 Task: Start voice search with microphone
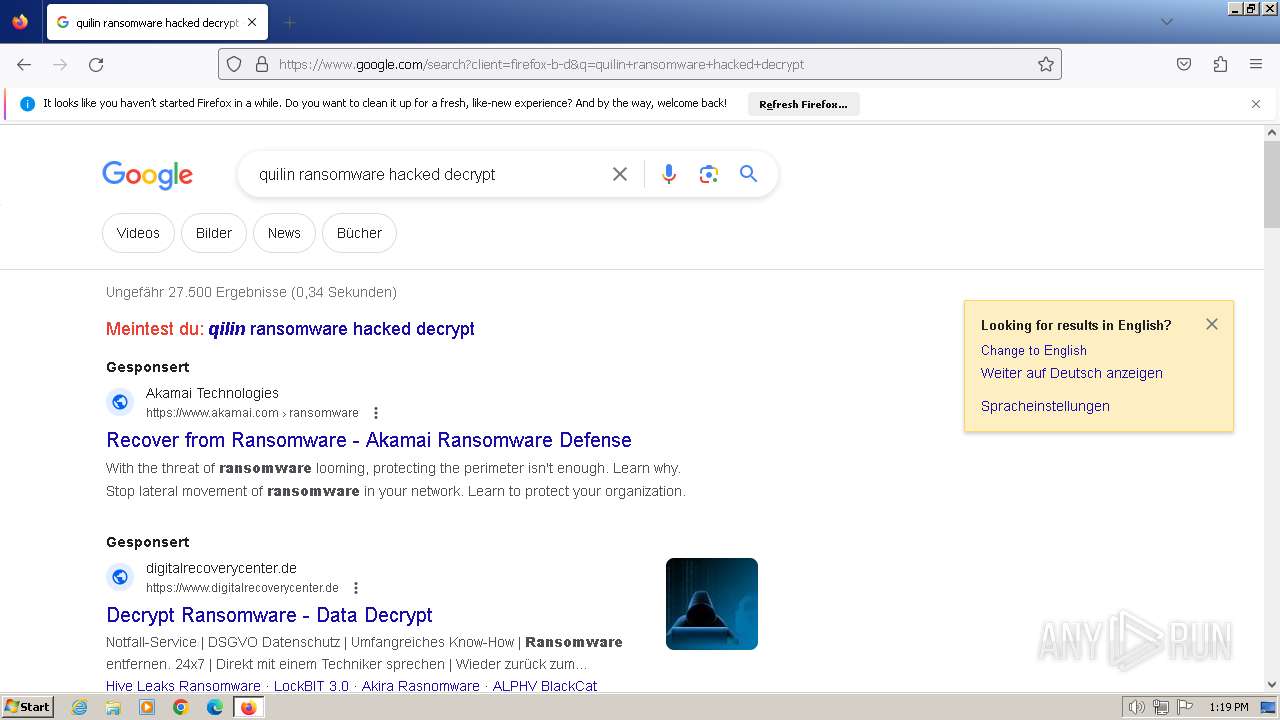(669, 174)
